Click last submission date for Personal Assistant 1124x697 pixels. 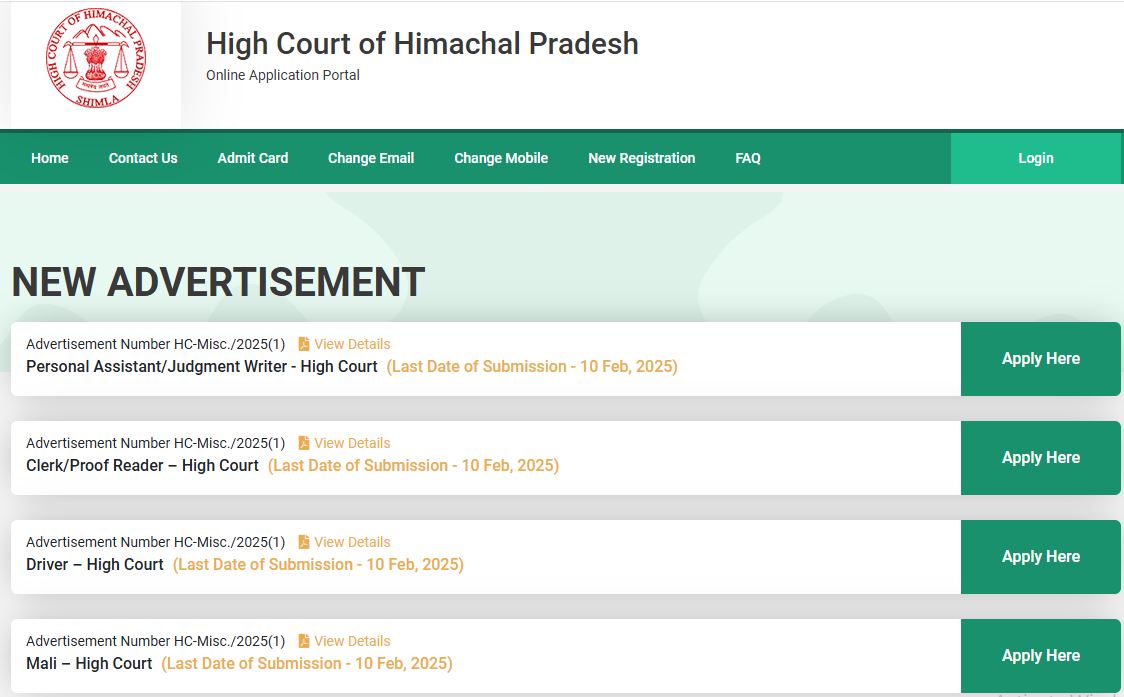532,366
